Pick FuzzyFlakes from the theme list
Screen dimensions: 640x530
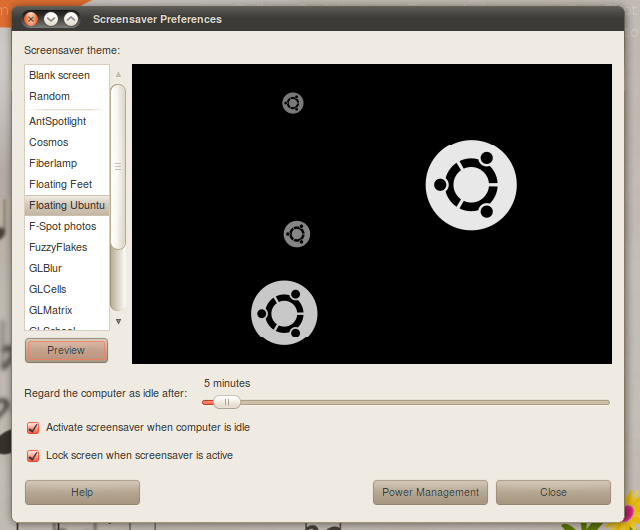[x=67, y=247]
